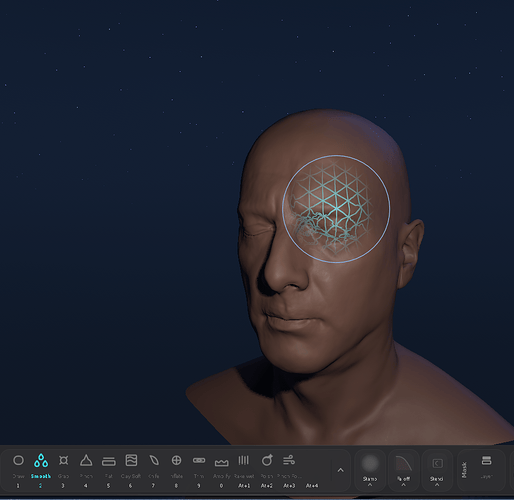
Task: Select the Flat brush tool
Action: [x=109, y=461]
